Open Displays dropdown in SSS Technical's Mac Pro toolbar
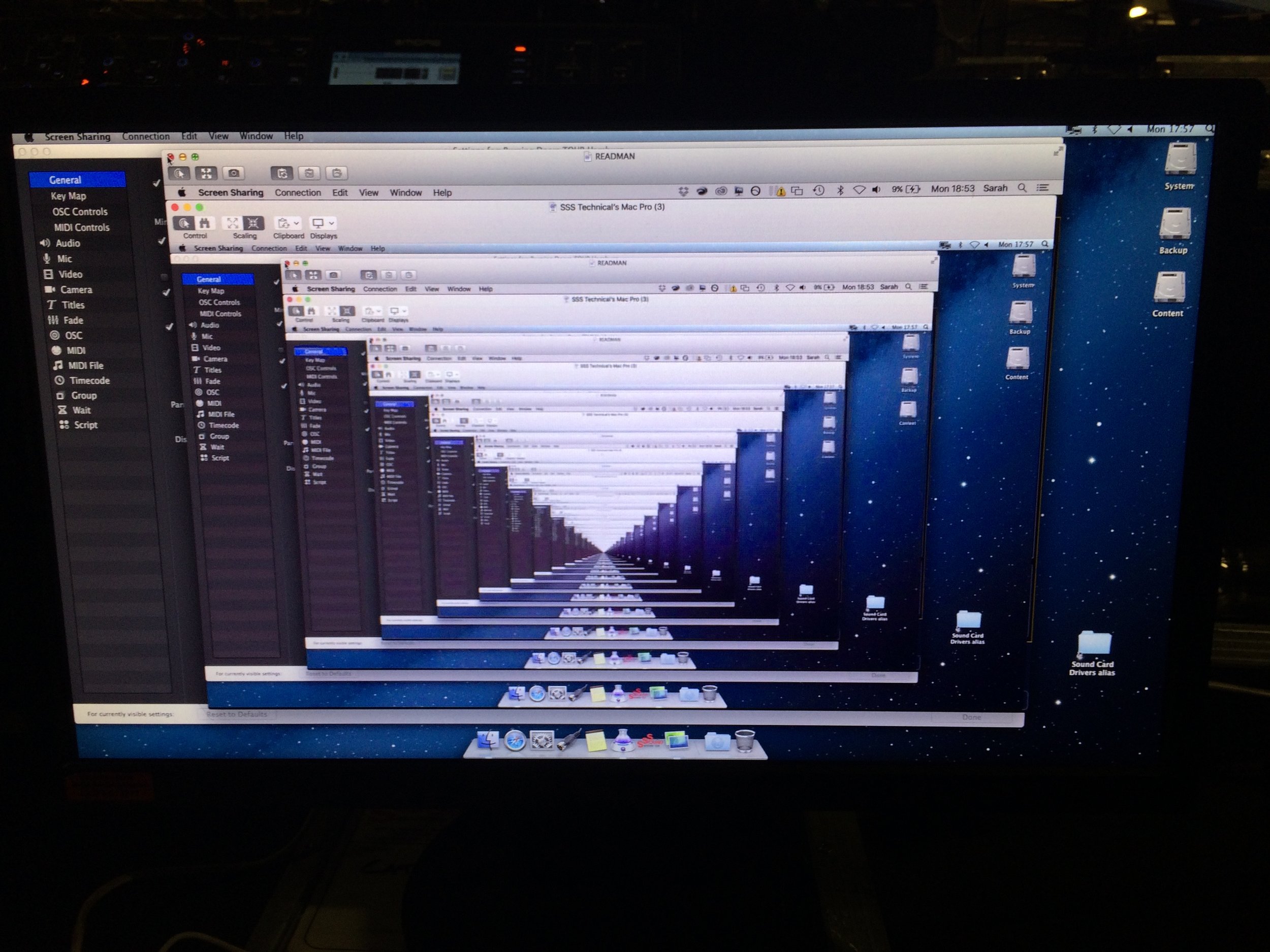This screenshot has width=1270, height=952. coord(323,223)
